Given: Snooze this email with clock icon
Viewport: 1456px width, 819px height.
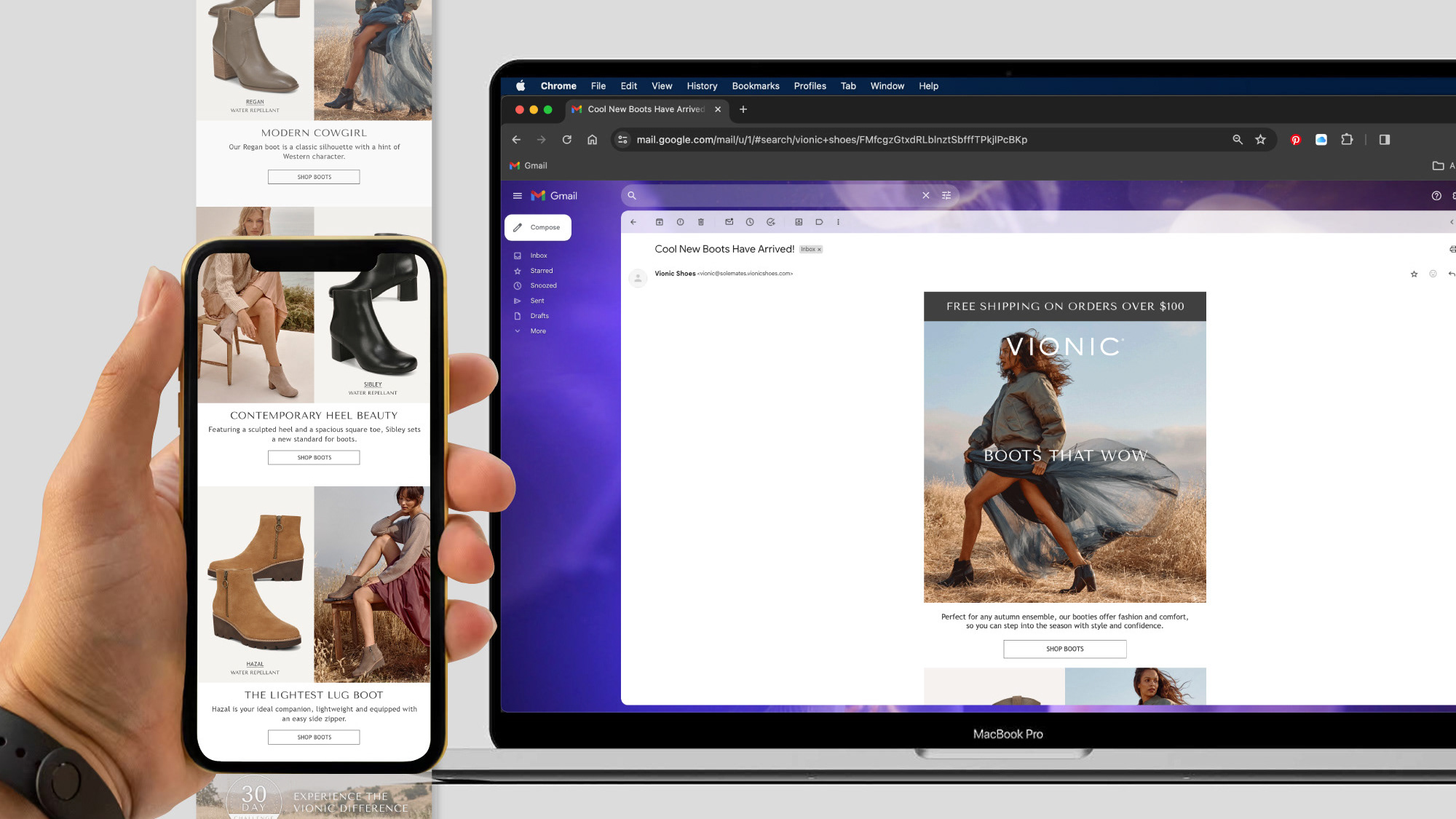Looking at the screenshot, I should (750, 222).
